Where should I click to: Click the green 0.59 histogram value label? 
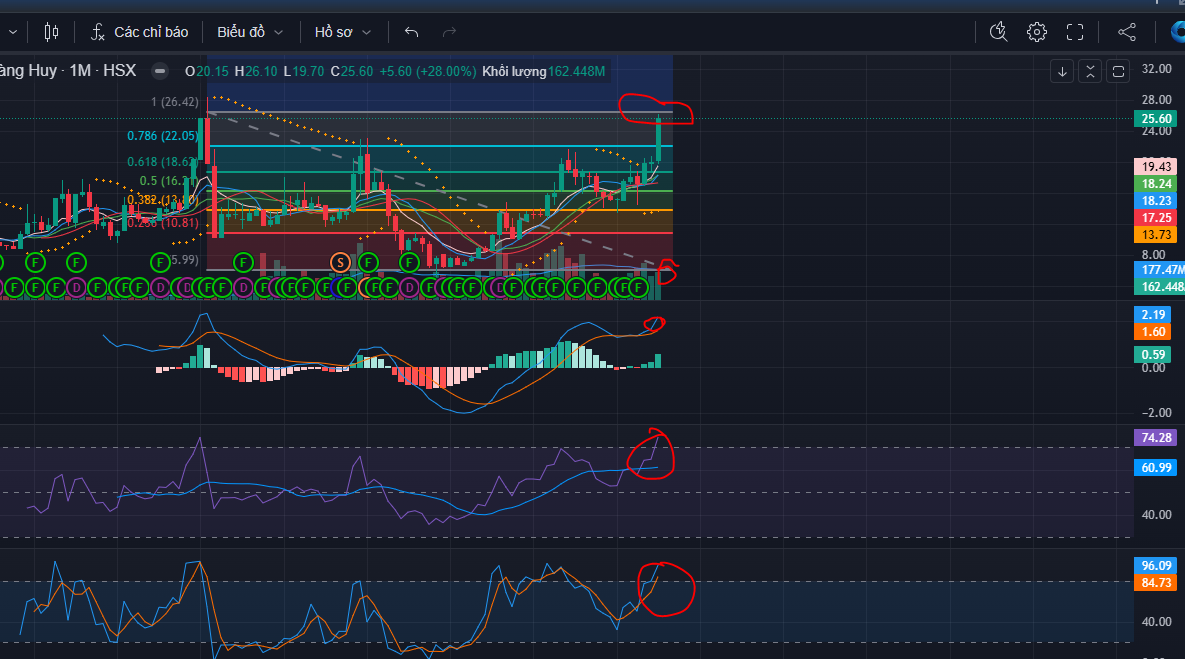[1153, 354]
